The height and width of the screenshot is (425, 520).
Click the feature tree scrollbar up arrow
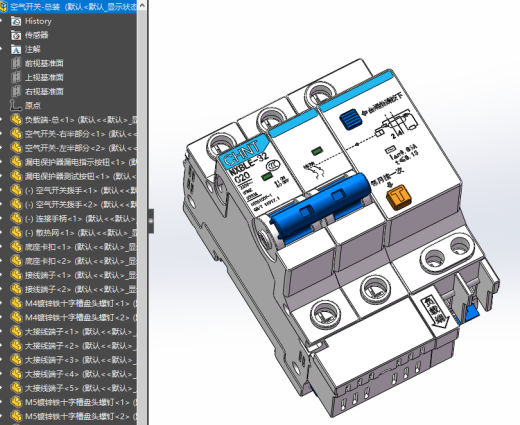(142, 5)
